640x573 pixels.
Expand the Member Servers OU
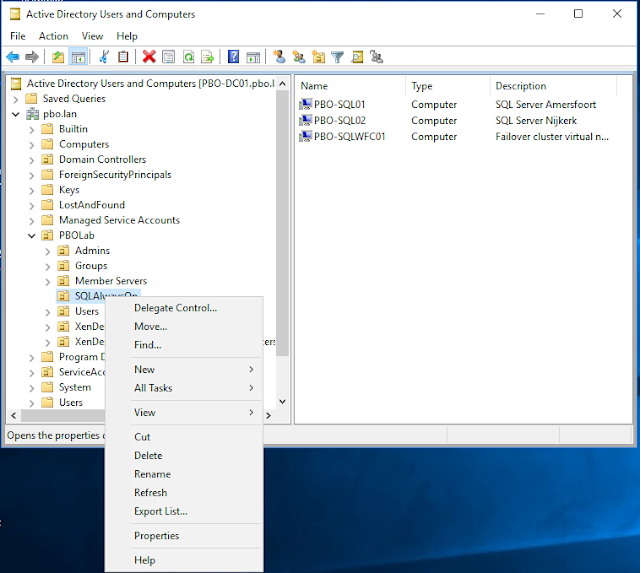click(47, 282)
